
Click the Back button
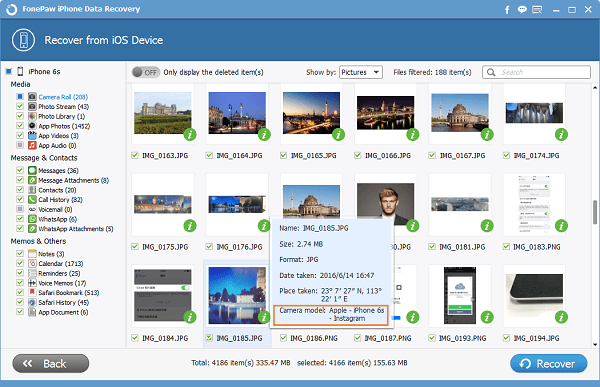point(51,363)
